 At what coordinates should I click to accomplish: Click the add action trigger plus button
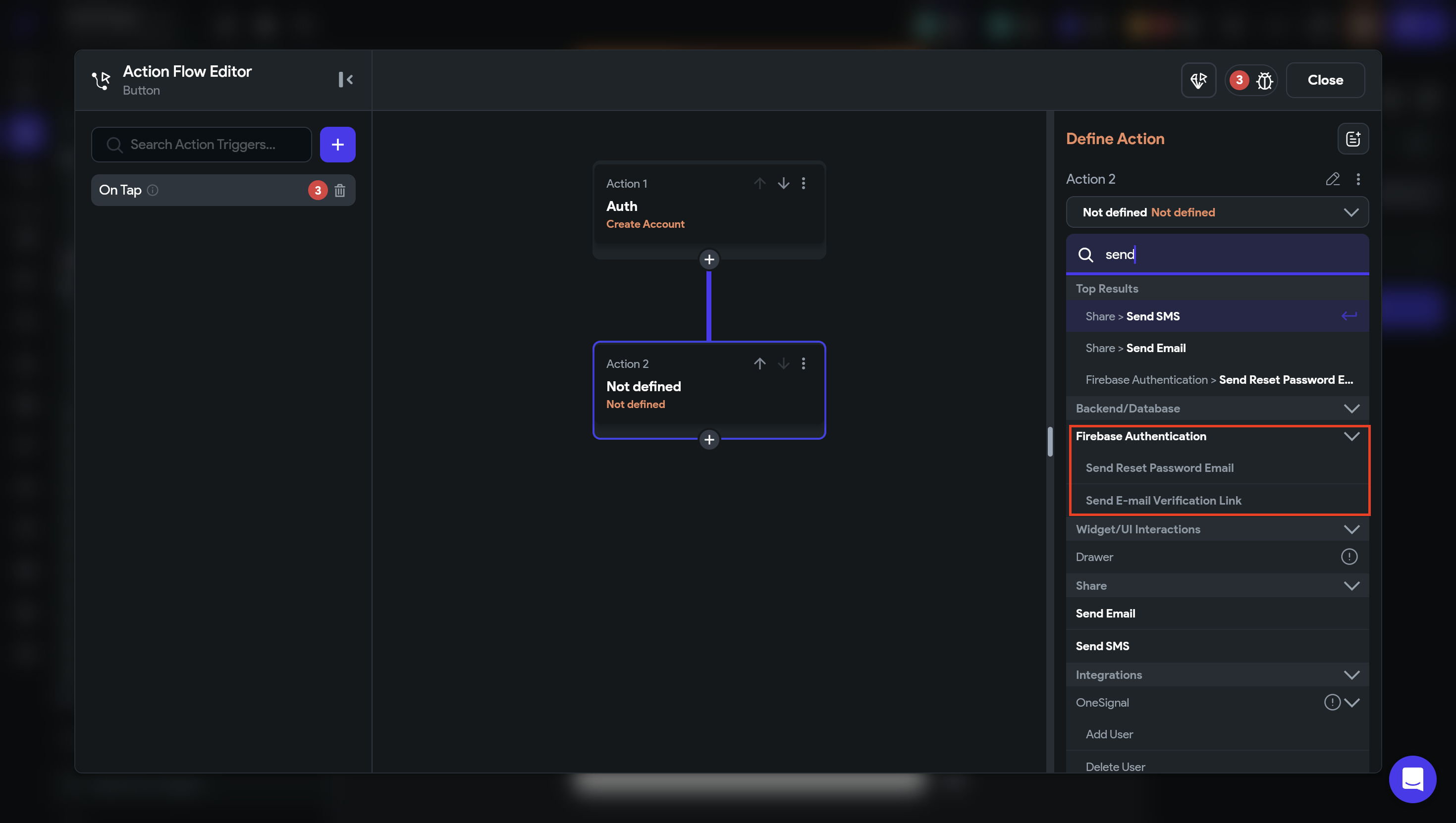[337, 145]
